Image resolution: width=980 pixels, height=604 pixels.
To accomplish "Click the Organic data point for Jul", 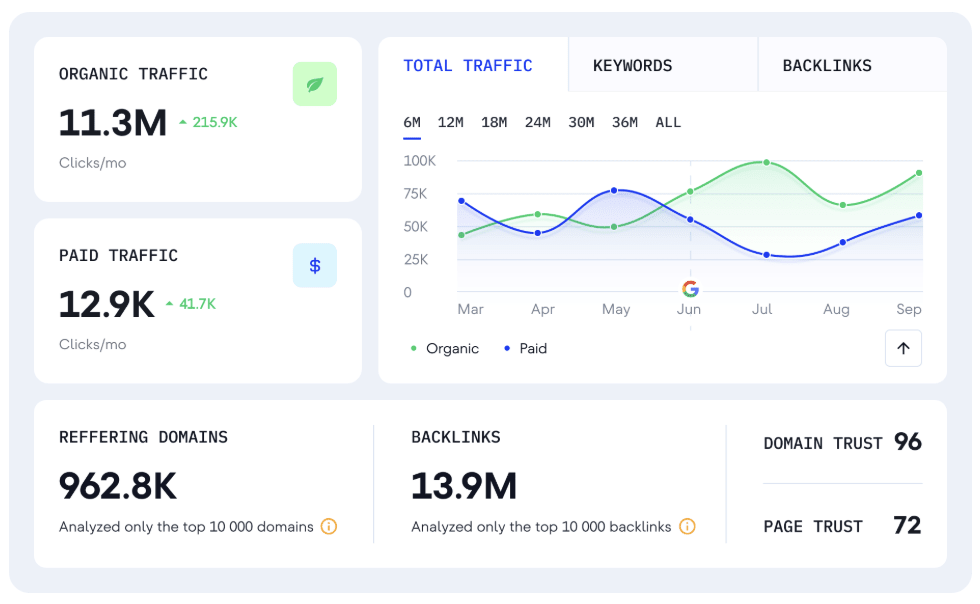I will tap(766, 163).
